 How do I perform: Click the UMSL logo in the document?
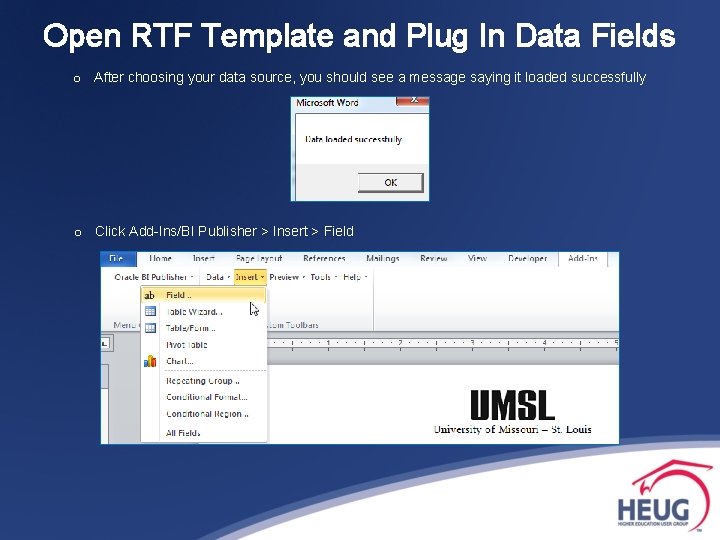point(512,405)
